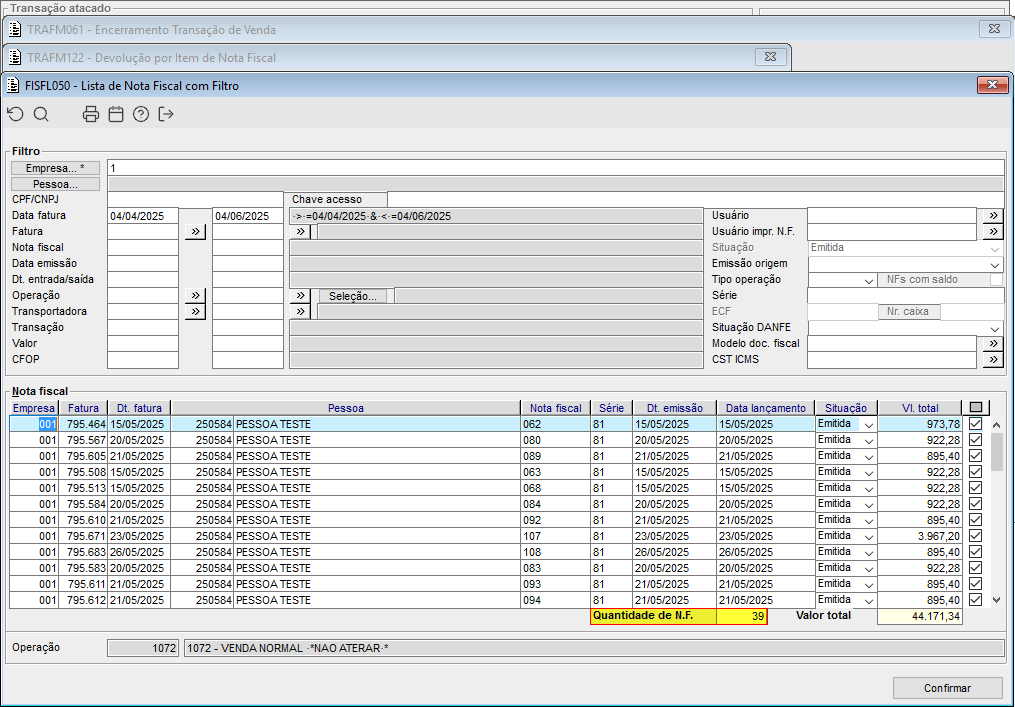The width and height of the screenshot is (1015, 707).
Task: Click lookup arrow button beside Usuário field
Action: coord(992,216)
